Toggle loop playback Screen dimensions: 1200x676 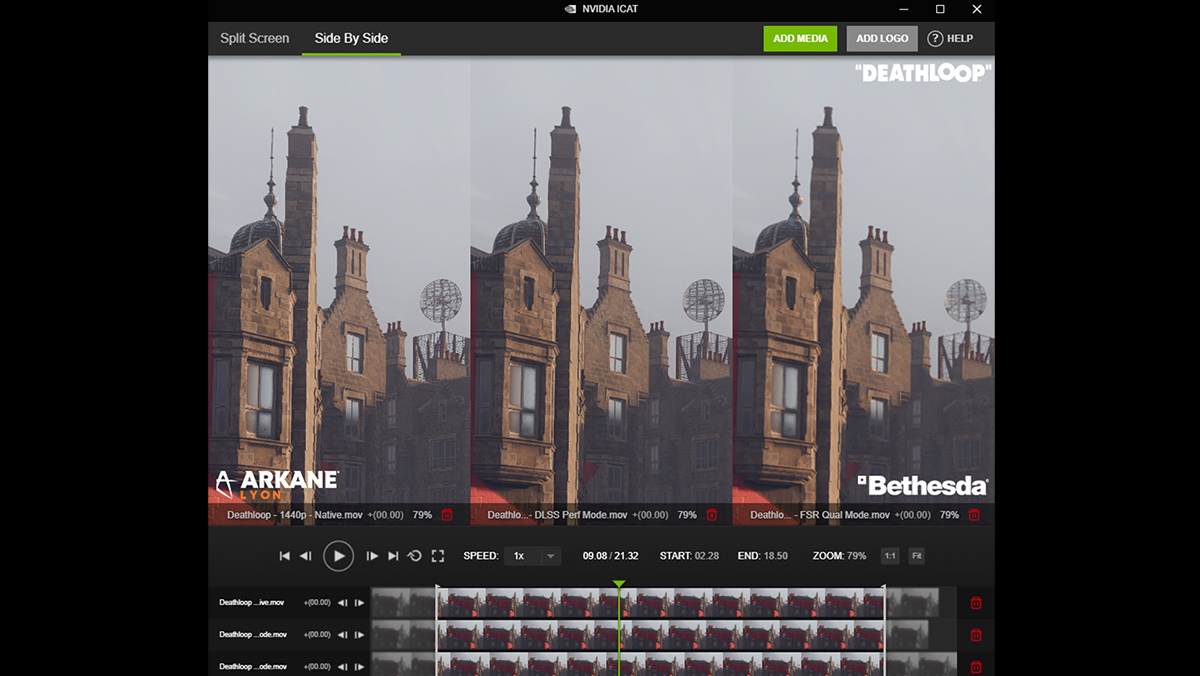[x=415, y=555]
